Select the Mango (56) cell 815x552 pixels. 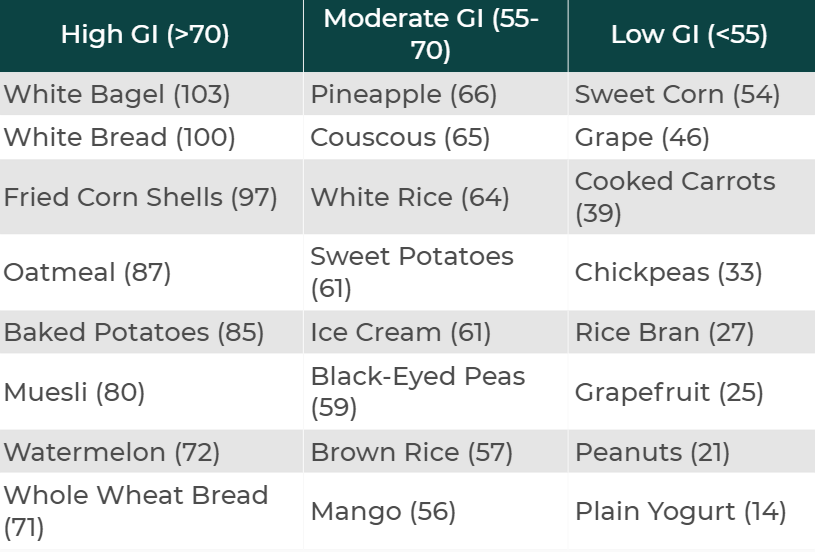[x=383, y=512]
